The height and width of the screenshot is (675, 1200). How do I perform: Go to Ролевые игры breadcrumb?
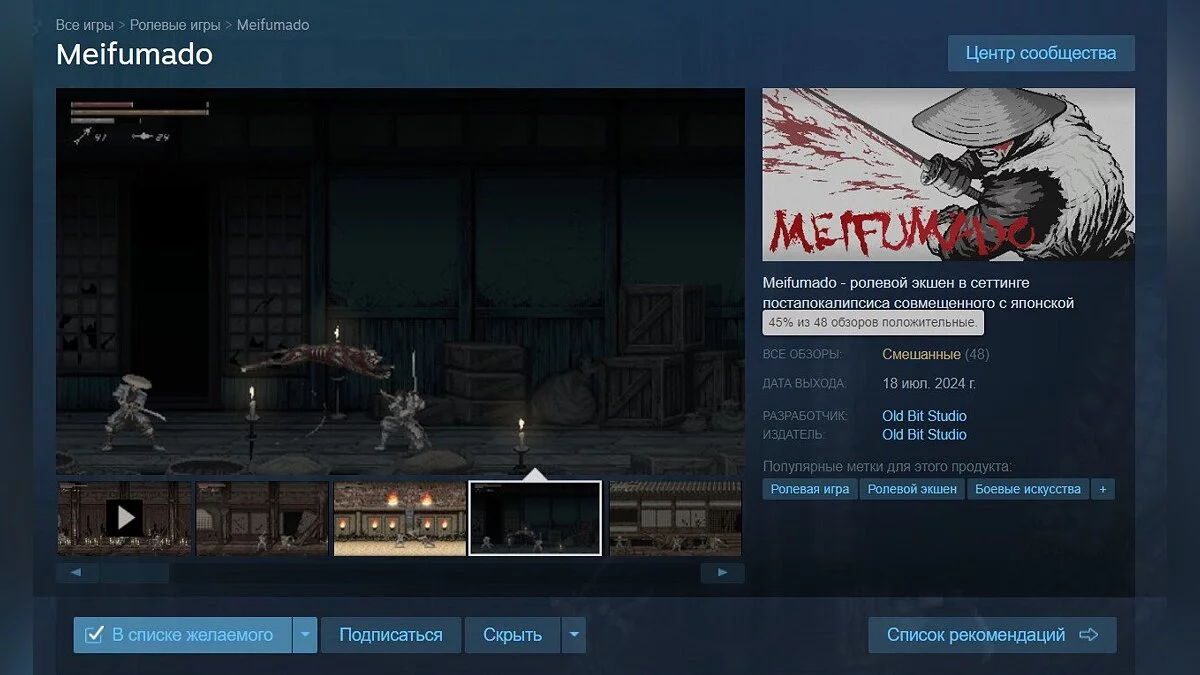pos(175,25)
